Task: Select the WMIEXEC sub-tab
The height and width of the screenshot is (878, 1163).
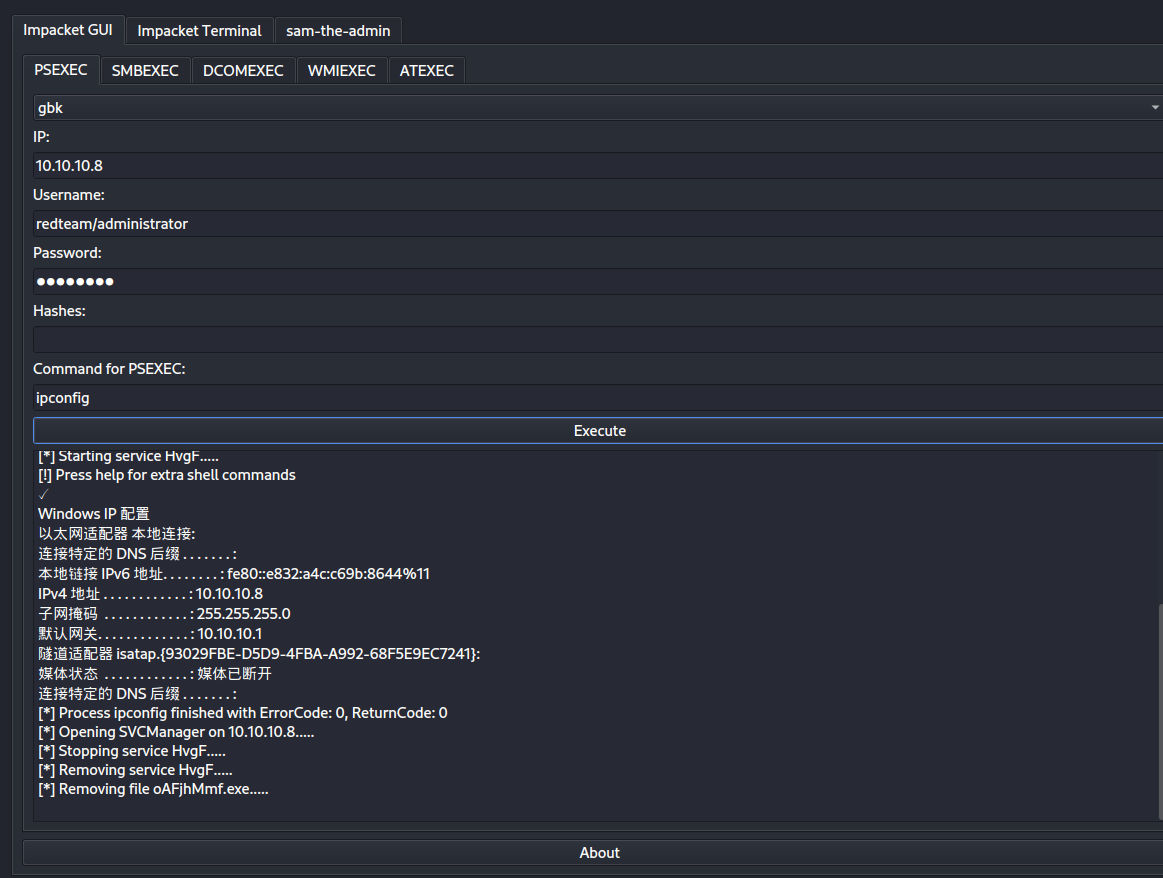Action: pos(341,70)
